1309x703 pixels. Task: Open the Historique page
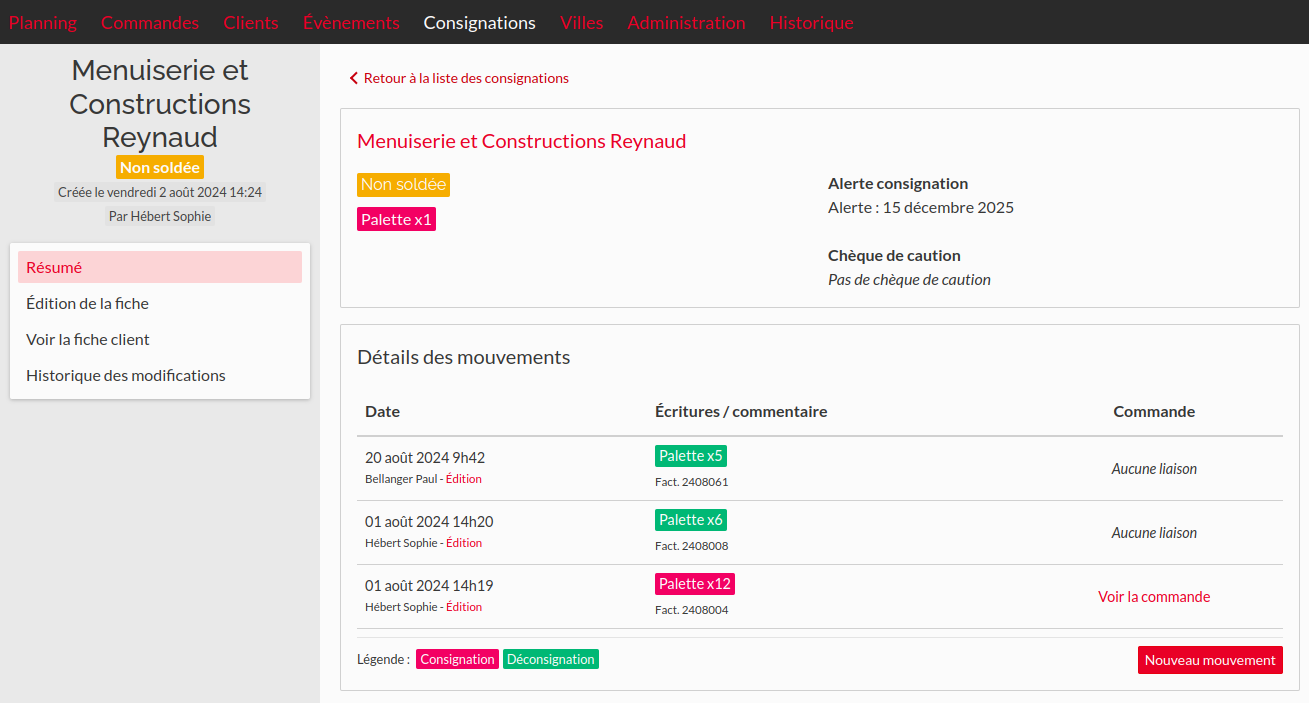(x=811, y=22)
